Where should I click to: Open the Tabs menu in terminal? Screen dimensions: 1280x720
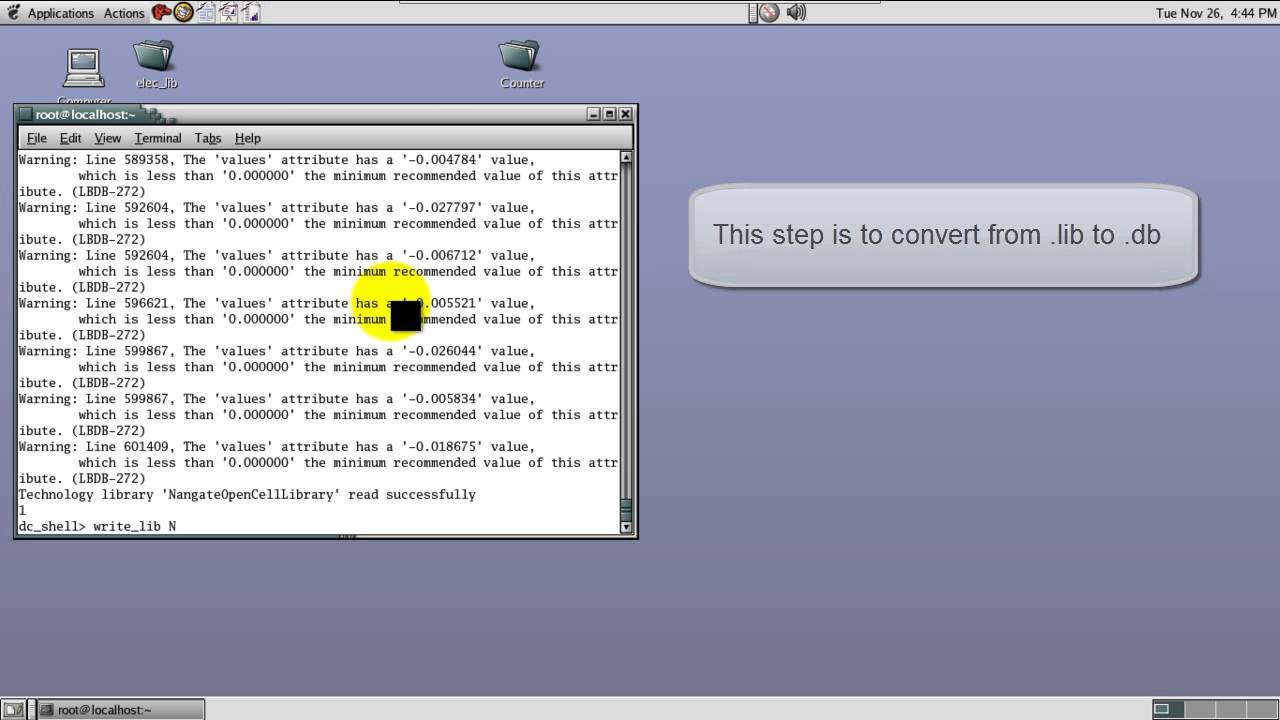pos(208,138)
